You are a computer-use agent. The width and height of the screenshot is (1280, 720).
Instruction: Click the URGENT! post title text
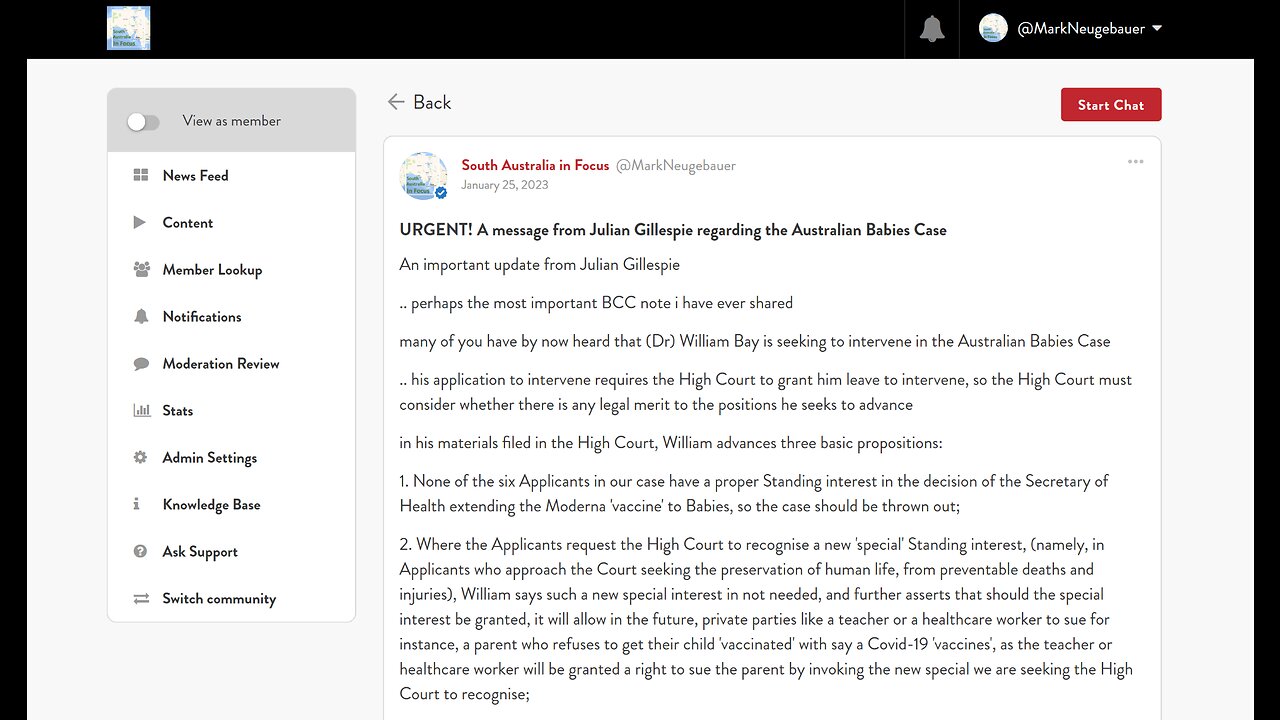673,230
